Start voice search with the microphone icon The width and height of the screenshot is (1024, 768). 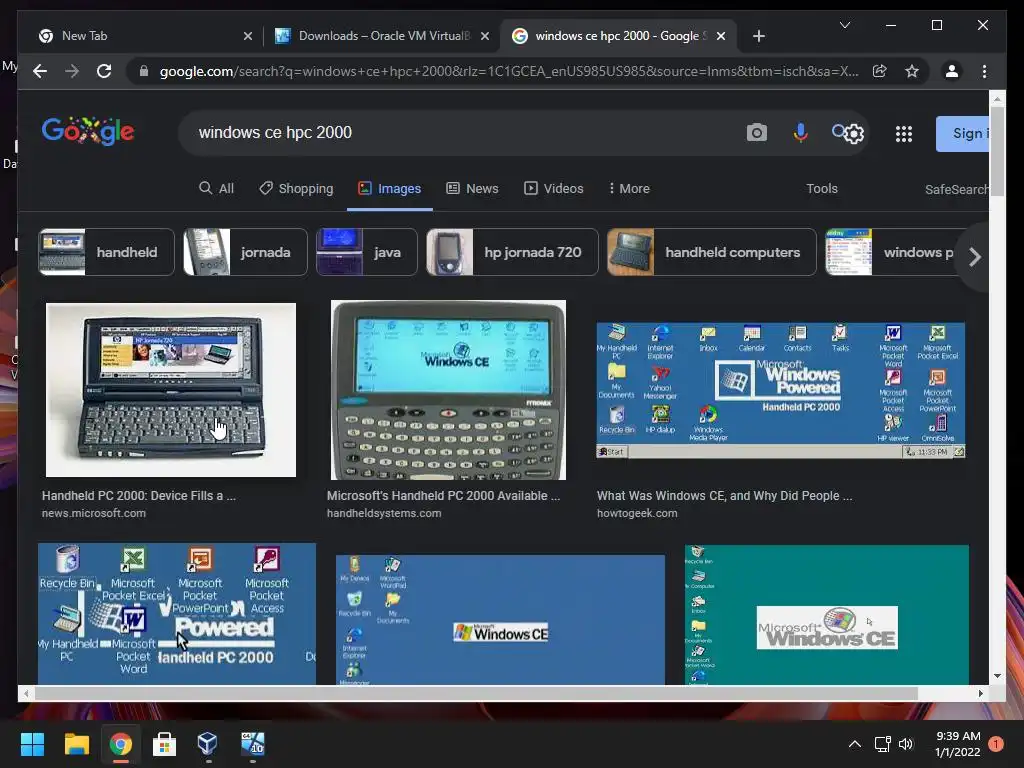tap(800, 133)
